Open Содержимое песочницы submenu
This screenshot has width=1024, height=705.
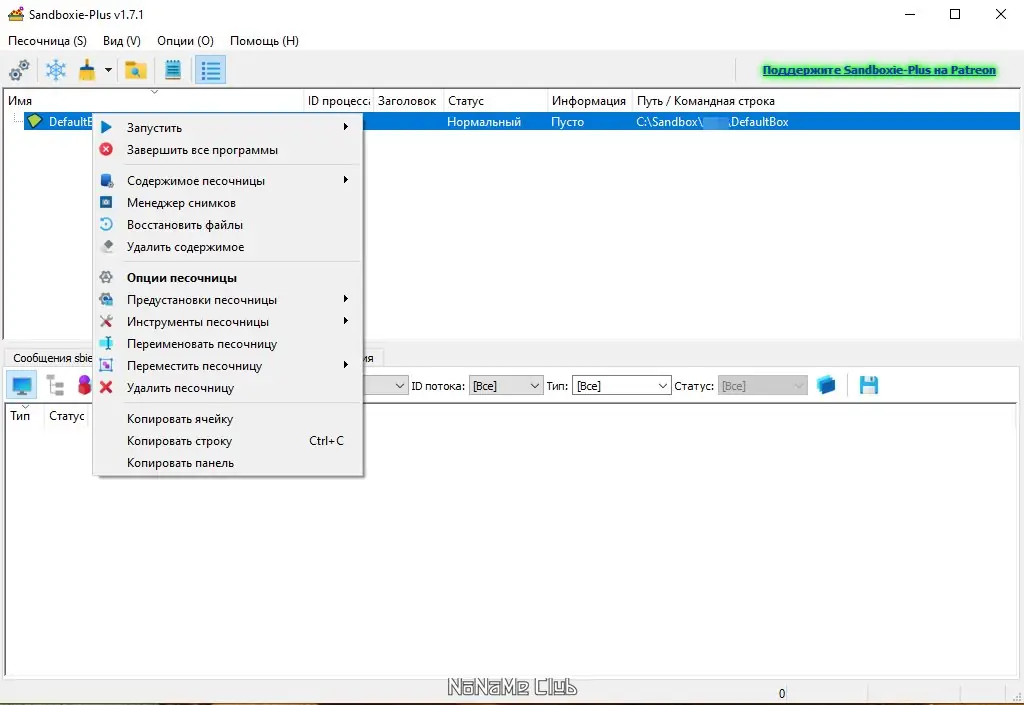pos(228,181)
